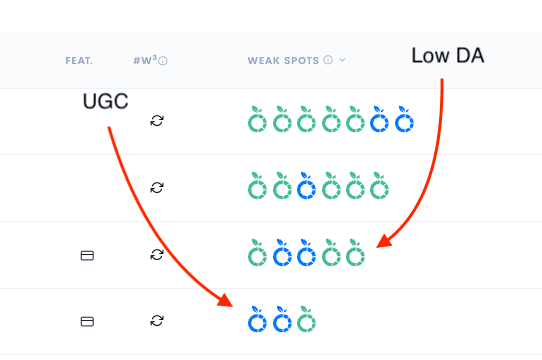Click the first green fruit icon in the third row
The width and height of the screenshot is (542, 360).
tap(257, 252)
